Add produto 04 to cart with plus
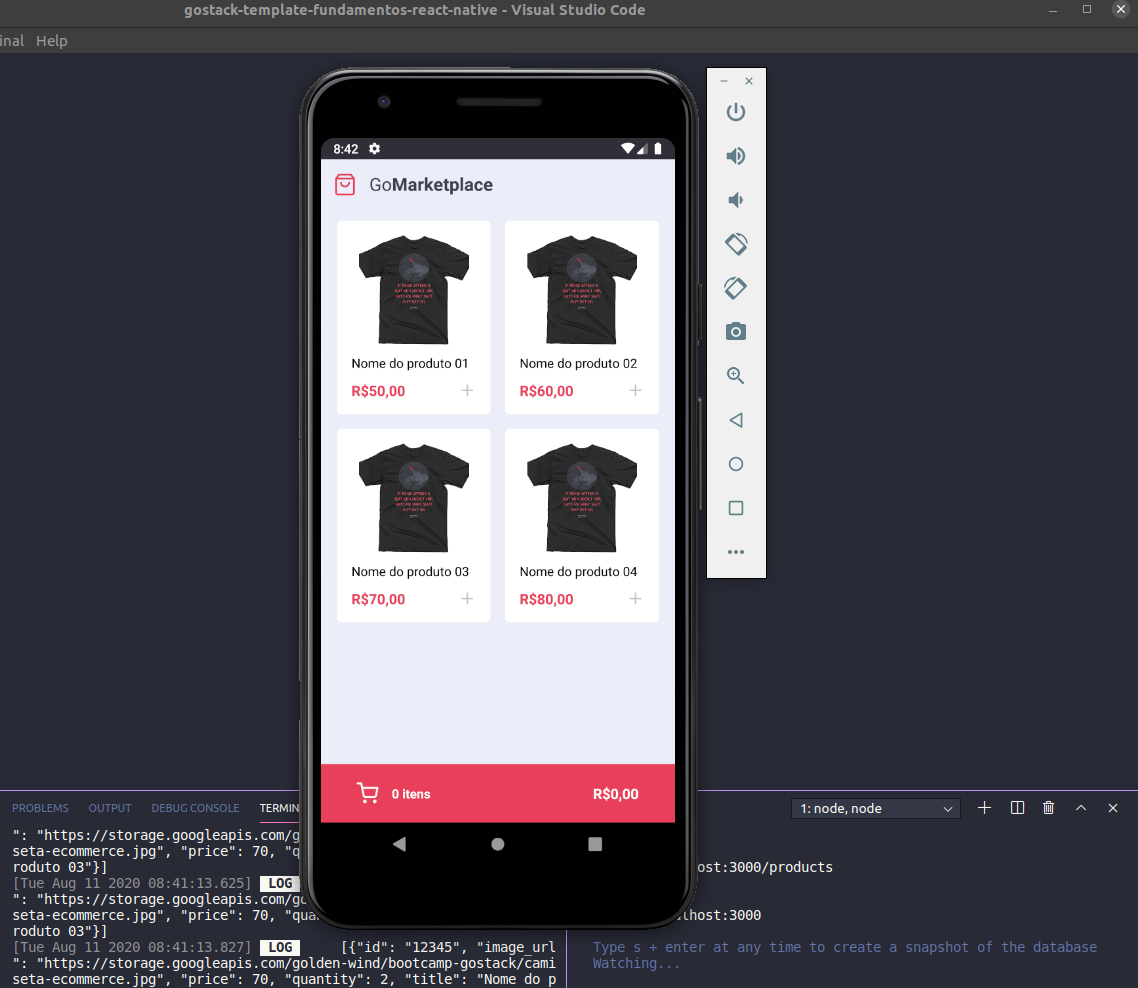Viewport: 1138px width, 988px height. coord(636,599)
